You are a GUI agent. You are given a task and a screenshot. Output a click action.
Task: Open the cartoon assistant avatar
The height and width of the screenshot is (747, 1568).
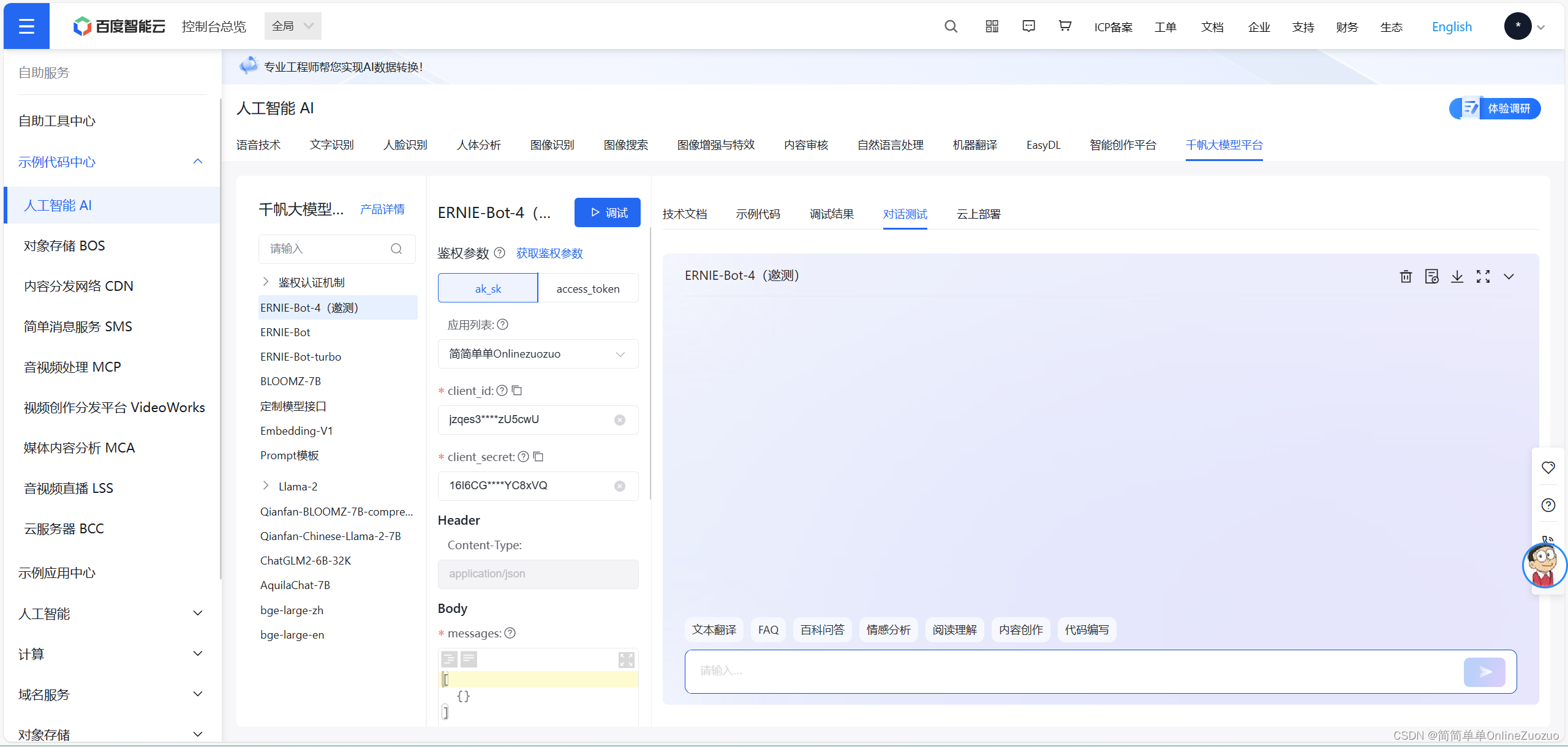pos(1543,565)
